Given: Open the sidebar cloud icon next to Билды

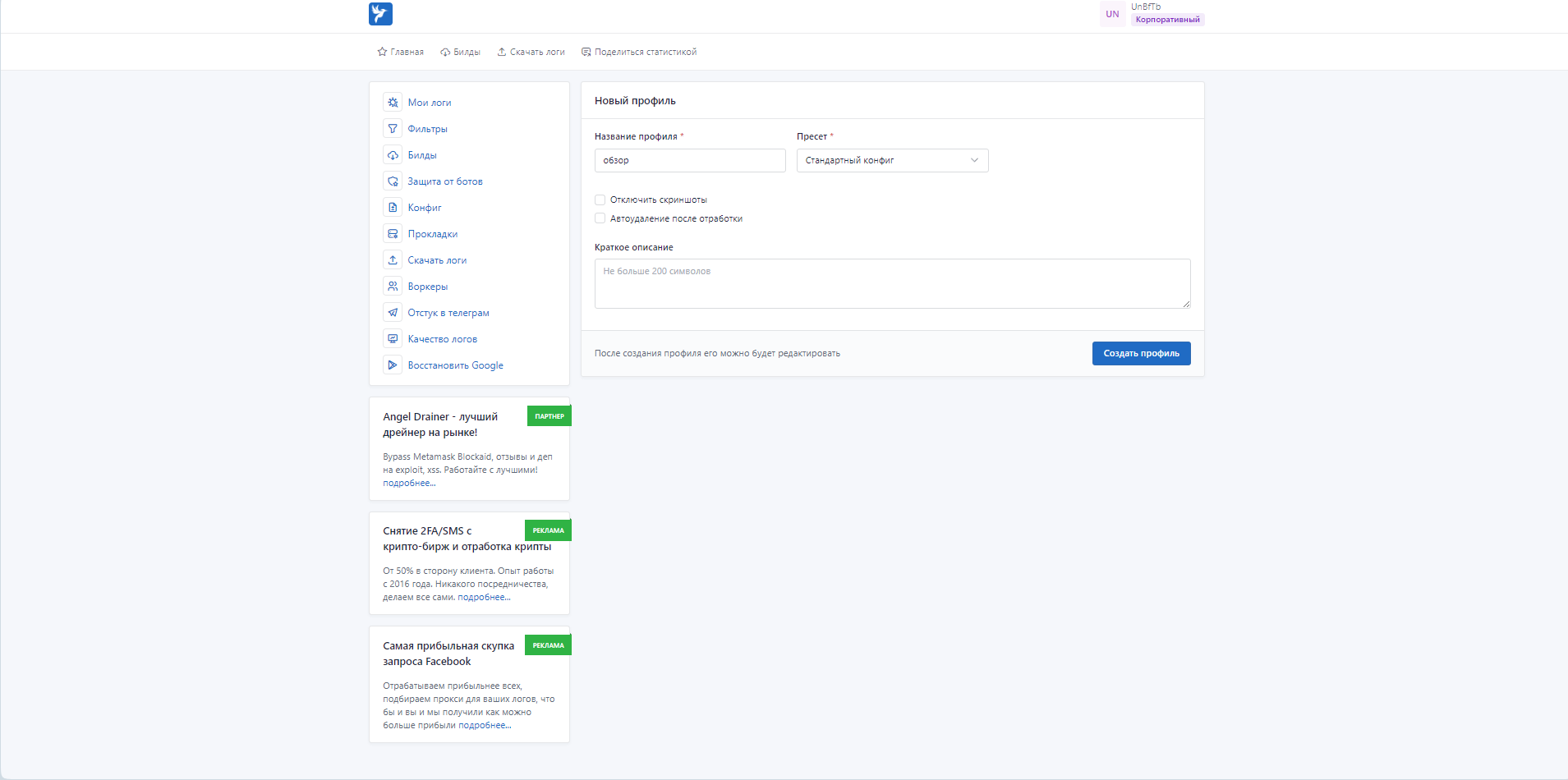Looking at the screenshot, I should 393,155.
